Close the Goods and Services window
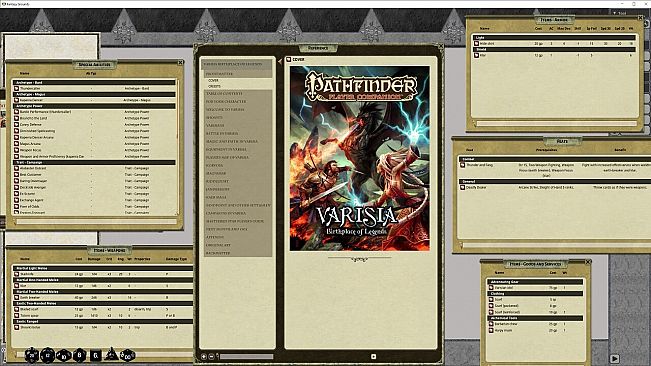 (588, 262)
